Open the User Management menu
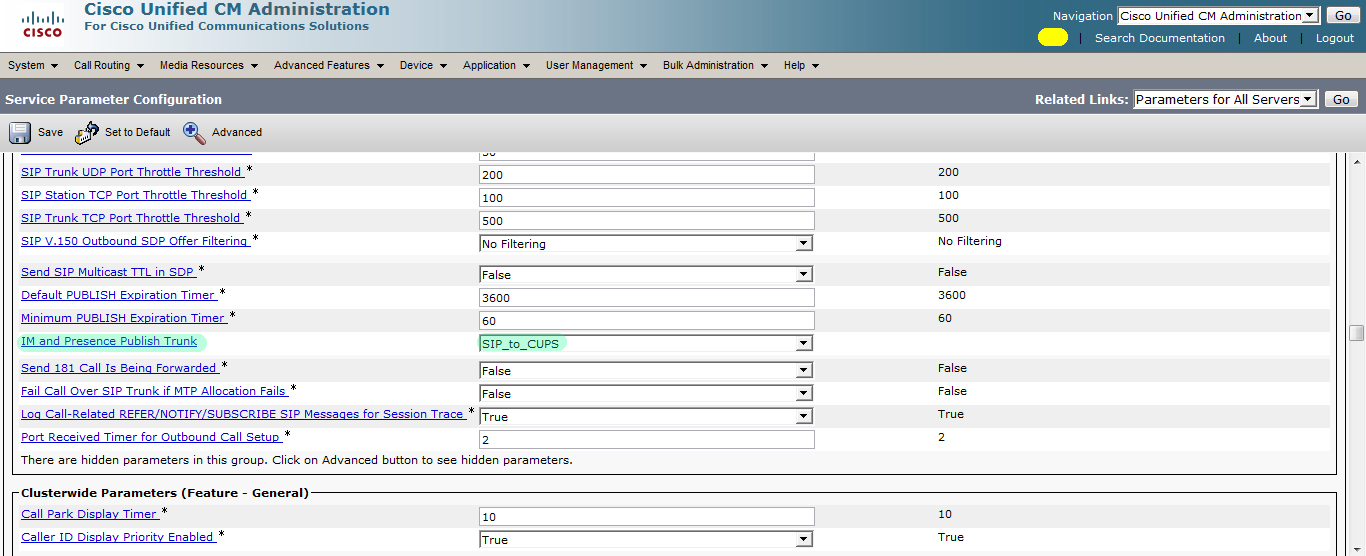 click(x=596, y=65)
